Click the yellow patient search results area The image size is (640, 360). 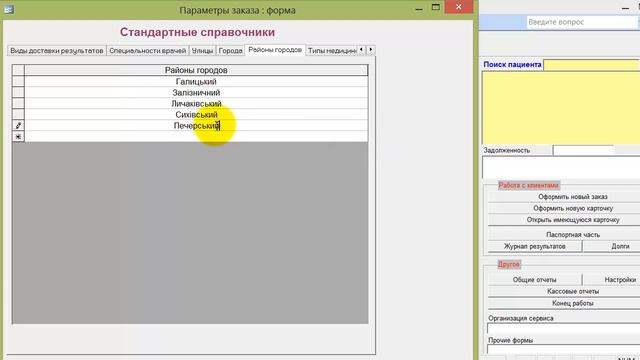pyautogui.click(x=561, y=108)
